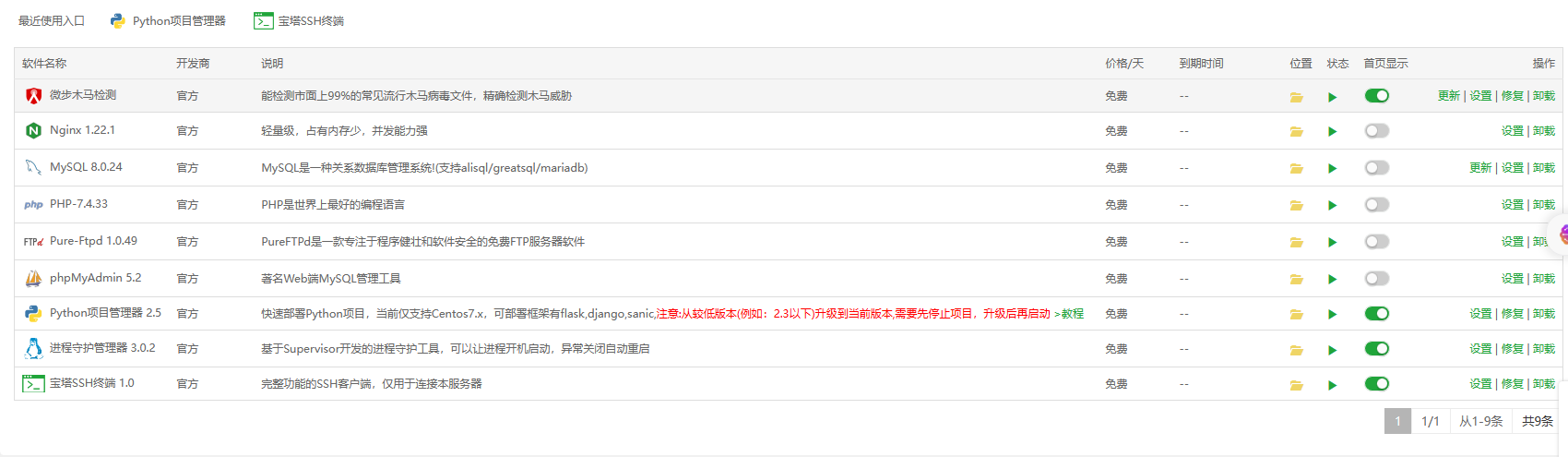Open folder location for Pure-Ftpd
The width and height of the screenshot is (1568, 457).
[x=1296, y=243]
